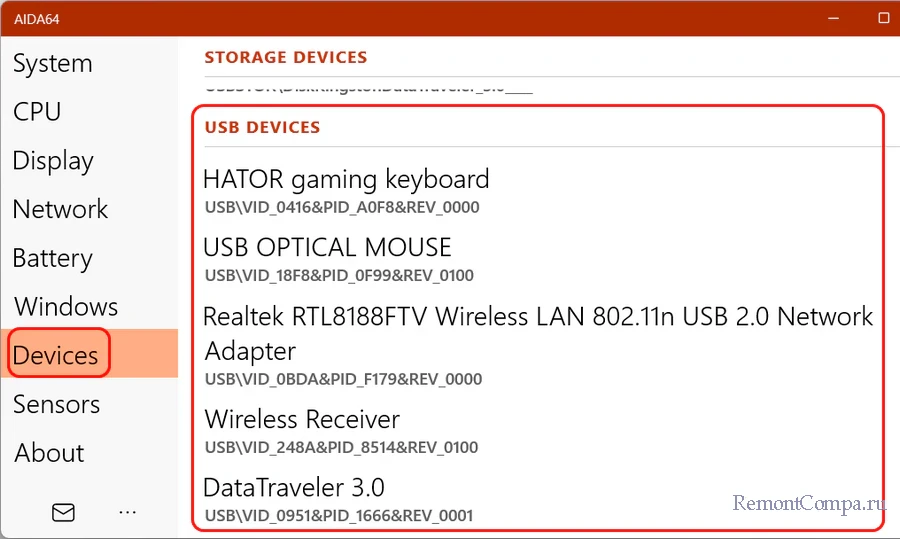Minimize the AIDA64 window
The width and height of the screenshot is (900, 539).
point(829,18)
